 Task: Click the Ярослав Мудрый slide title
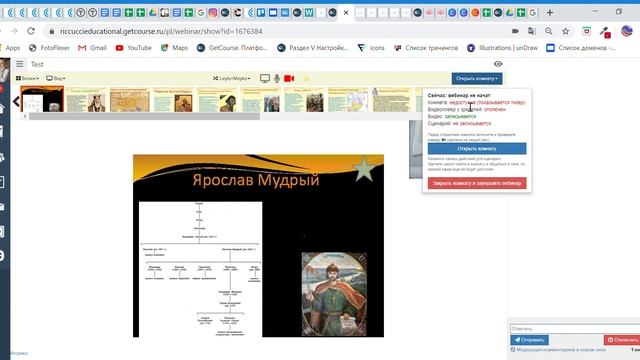tap(256, 180)
